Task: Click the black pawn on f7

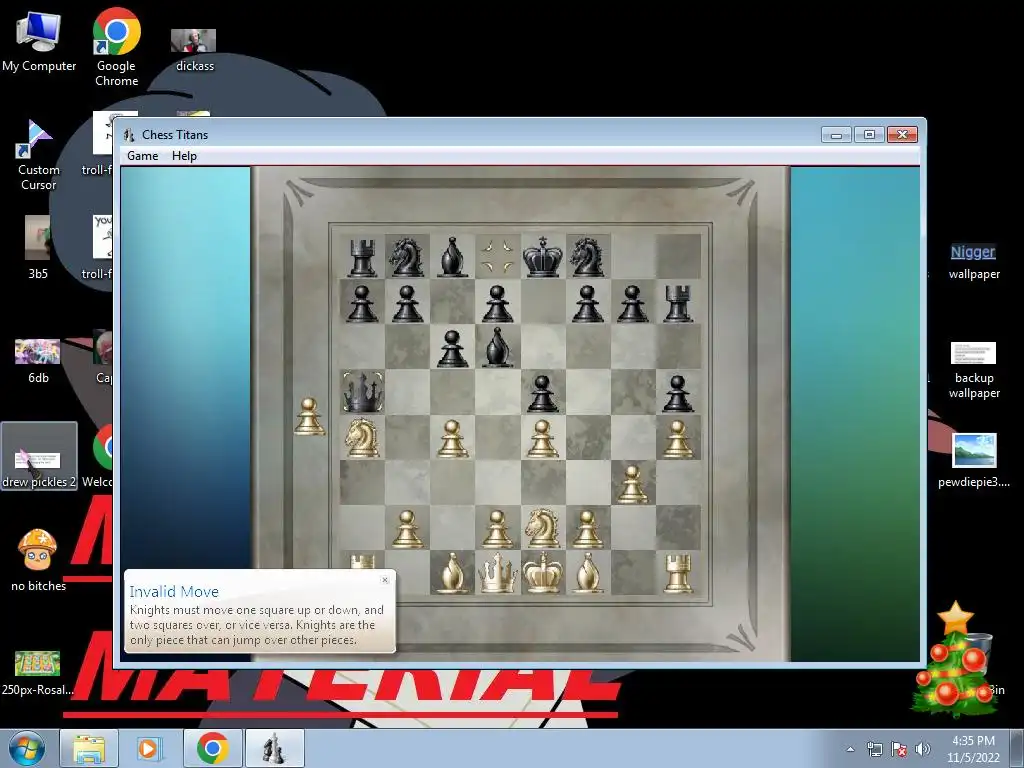Action: point(588,303)
